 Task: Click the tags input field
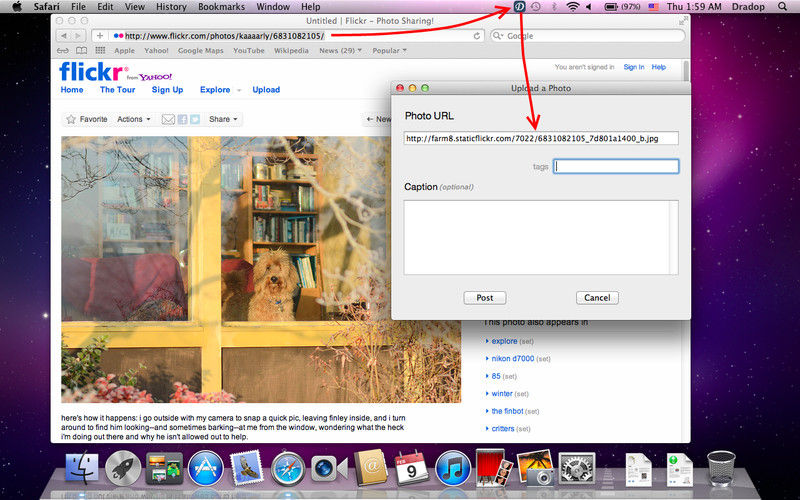616,166
